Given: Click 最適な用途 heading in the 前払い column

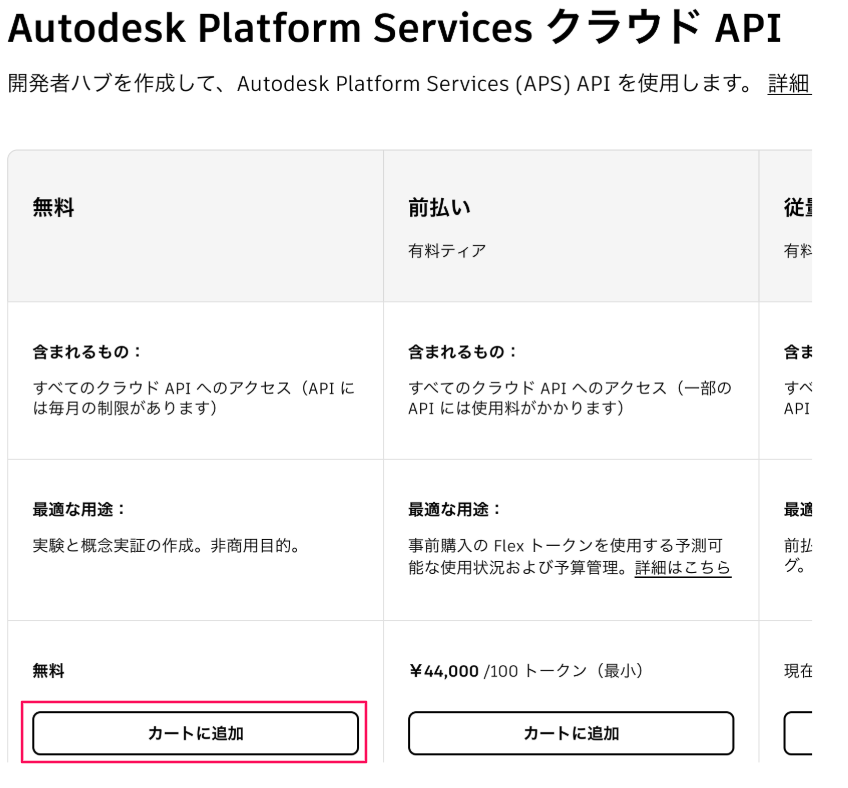Looking at the screenshot, I should 454,509.
